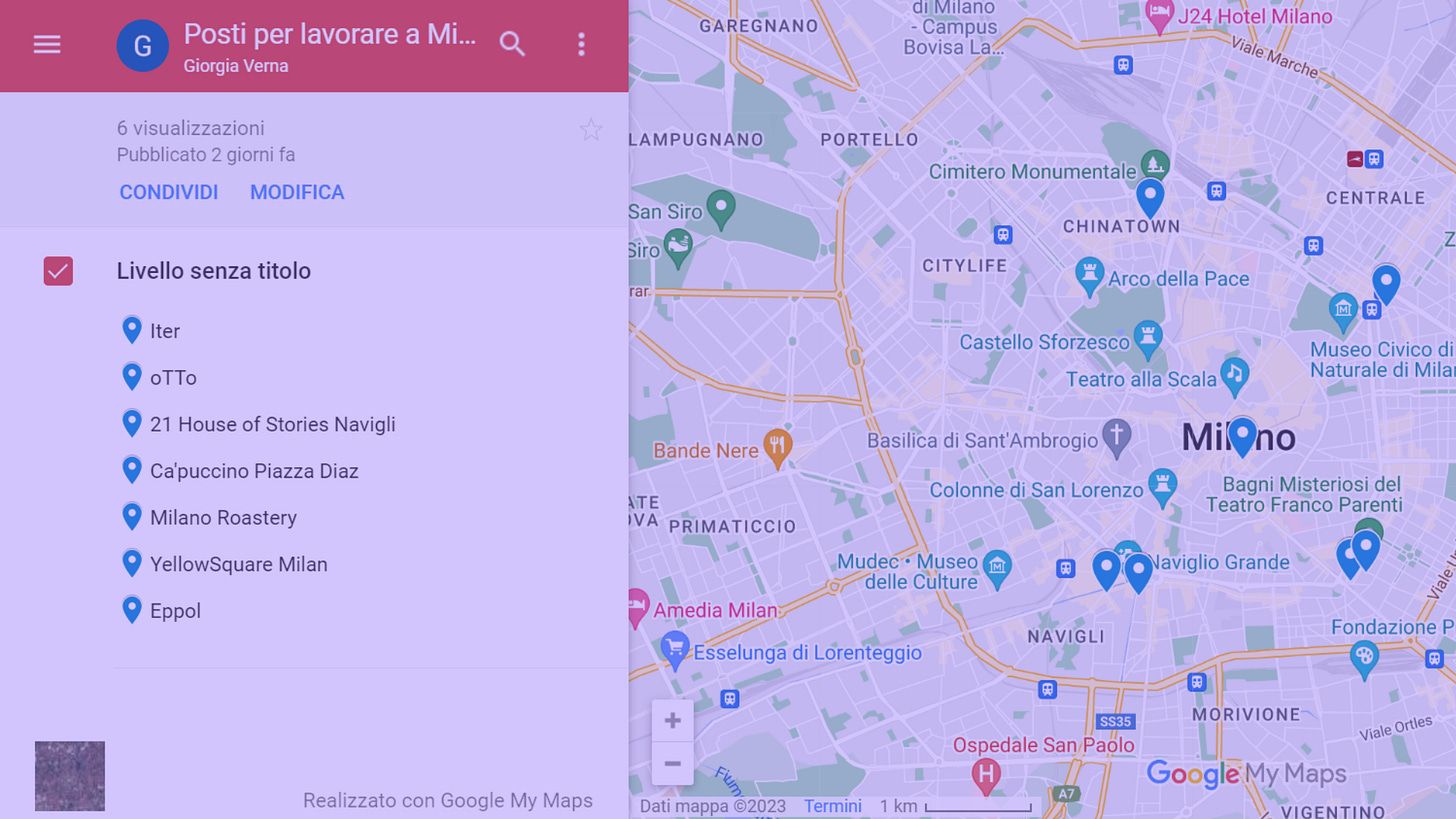Click the Castello Sforzesco landmark icon
The image size is (1456, 819).
click(x=1148, y=338)
